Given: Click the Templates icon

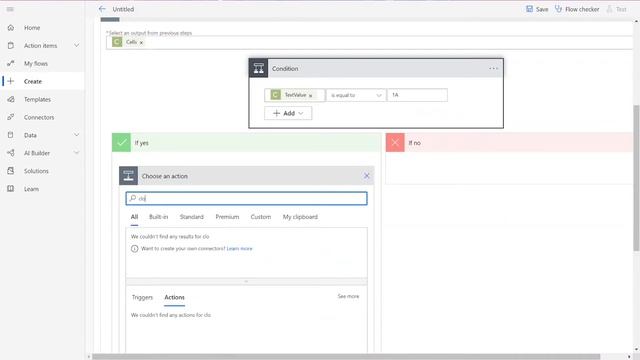Looking at the screenshot, I should click(x=11, y=99).
